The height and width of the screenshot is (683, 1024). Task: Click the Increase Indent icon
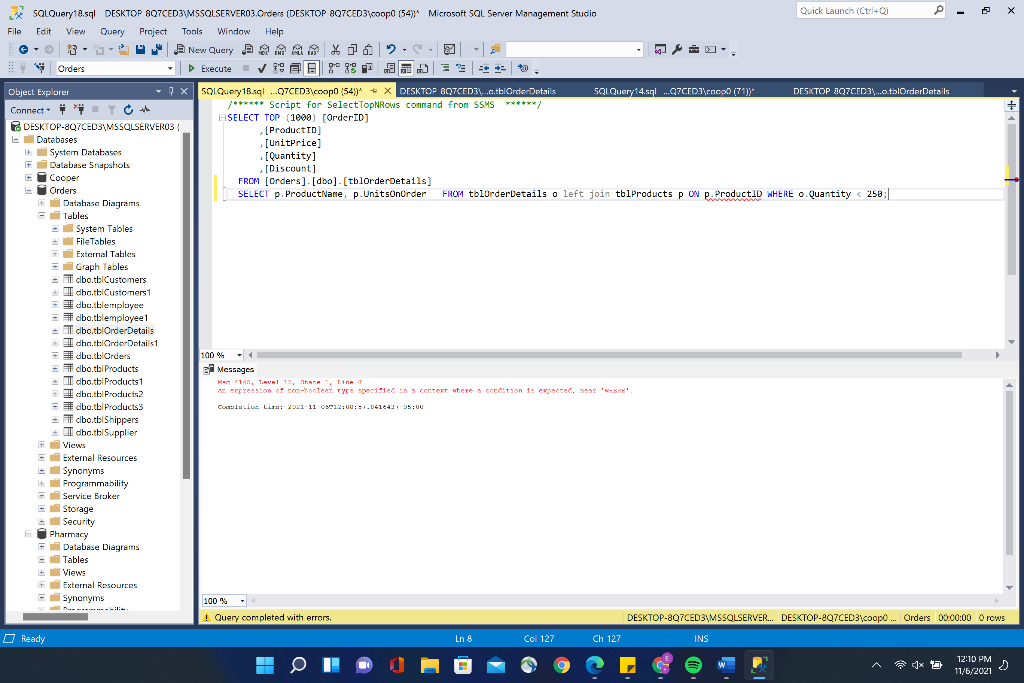(500, 69)
